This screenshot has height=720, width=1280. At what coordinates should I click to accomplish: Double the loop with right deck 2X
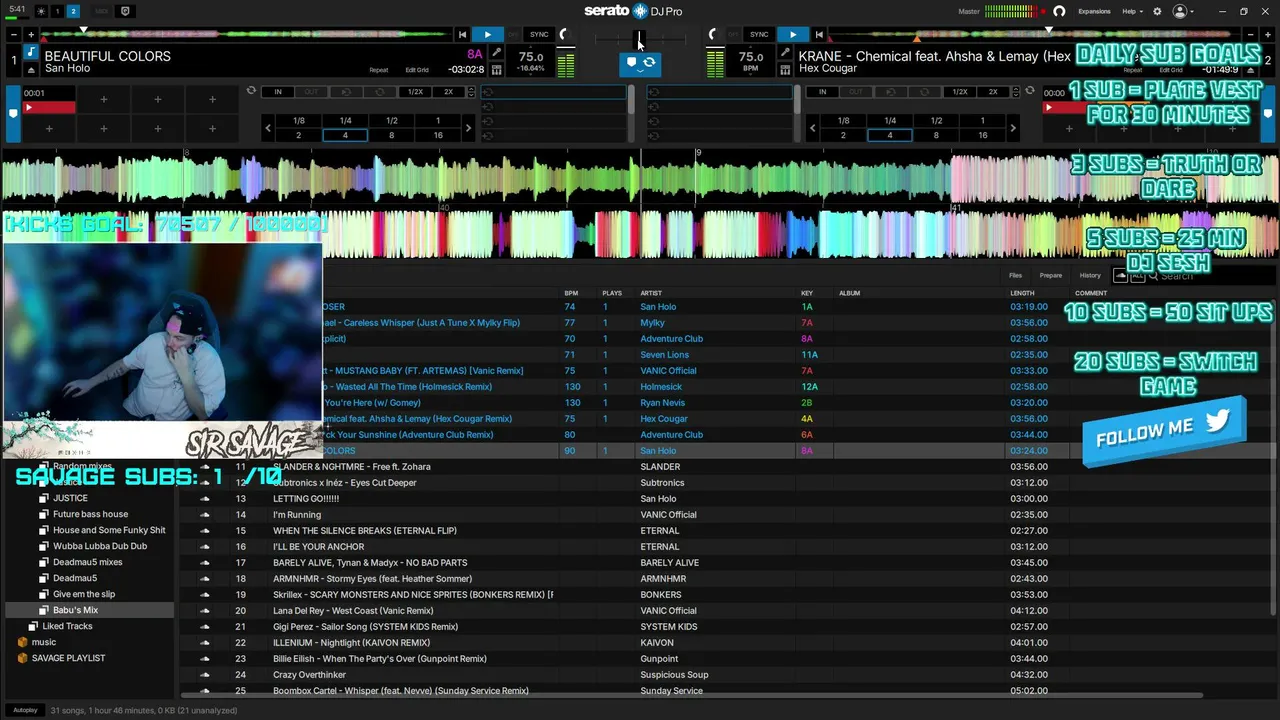[x=993, y=92]
